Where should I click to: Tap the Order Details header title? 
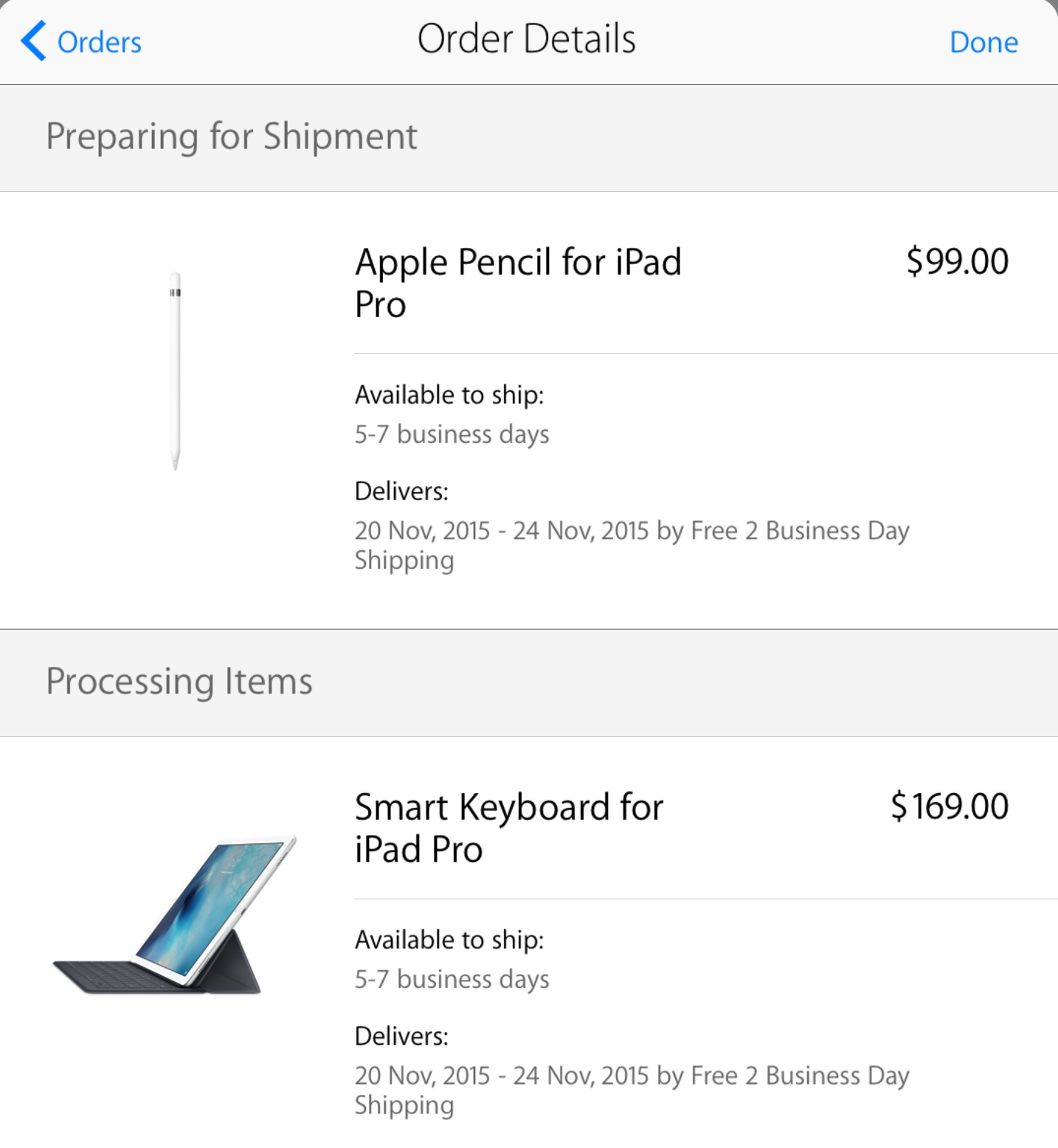click(526, 39)
